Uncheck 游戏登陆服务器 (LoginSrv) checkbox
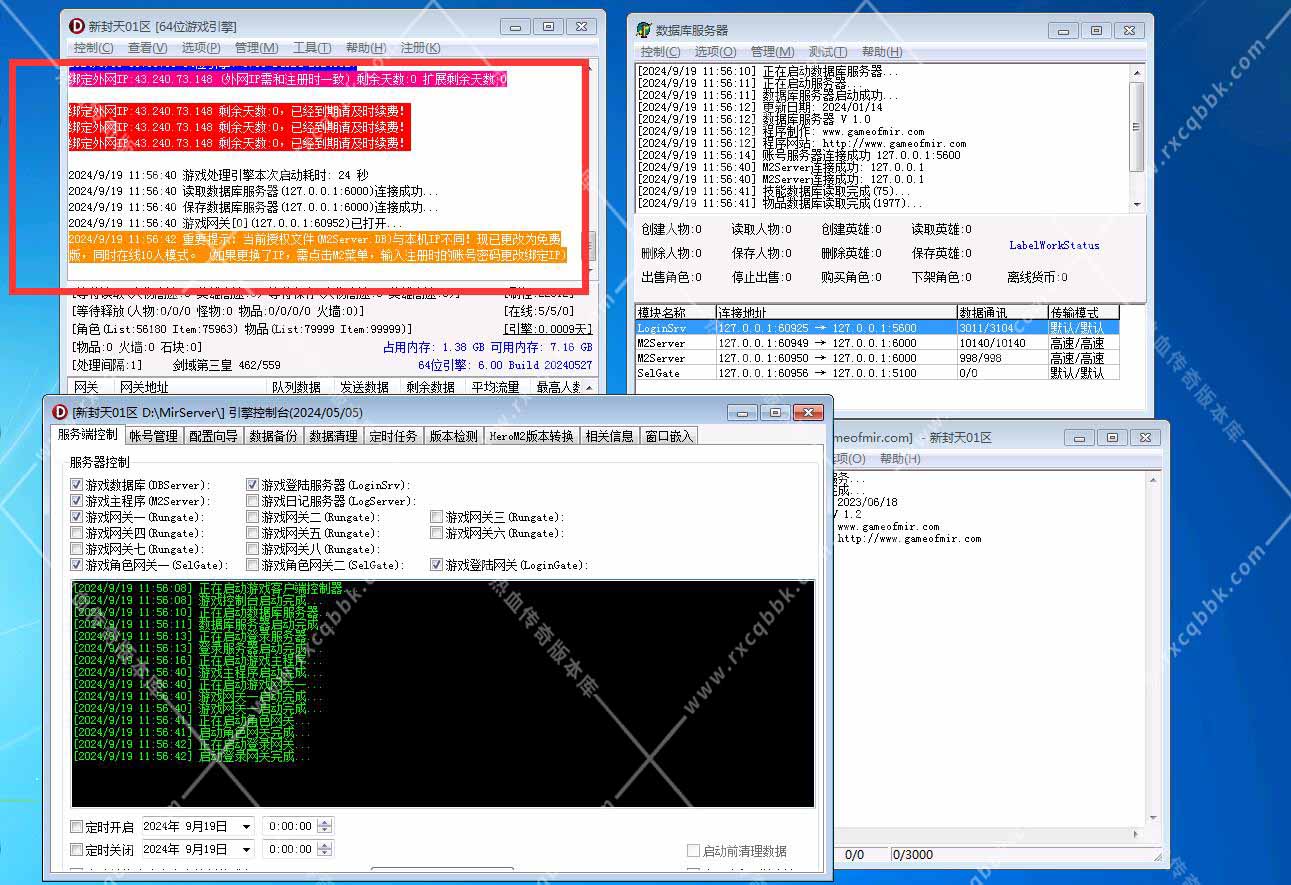The height and width of the screenshot is (885, 1291). pos(253,485)
